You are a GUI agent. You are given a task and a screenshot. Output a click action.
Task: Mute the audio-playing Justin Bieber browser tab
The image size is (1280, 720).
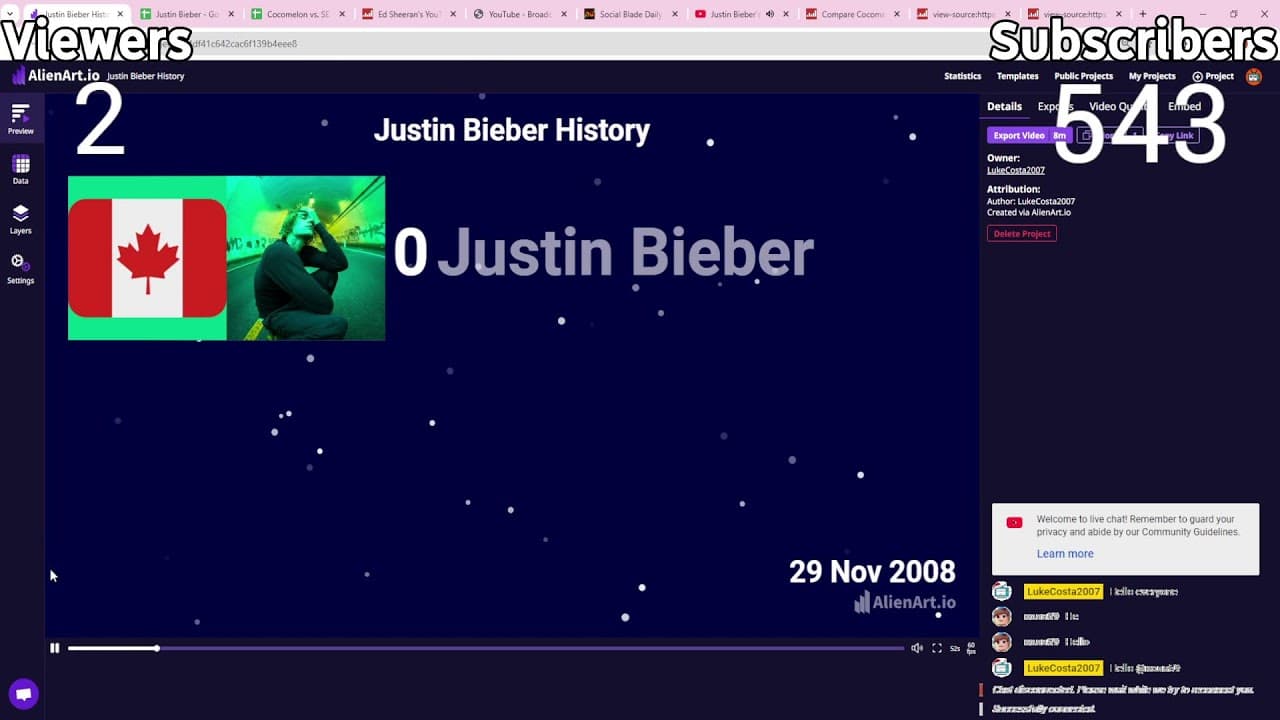point(770,14)
